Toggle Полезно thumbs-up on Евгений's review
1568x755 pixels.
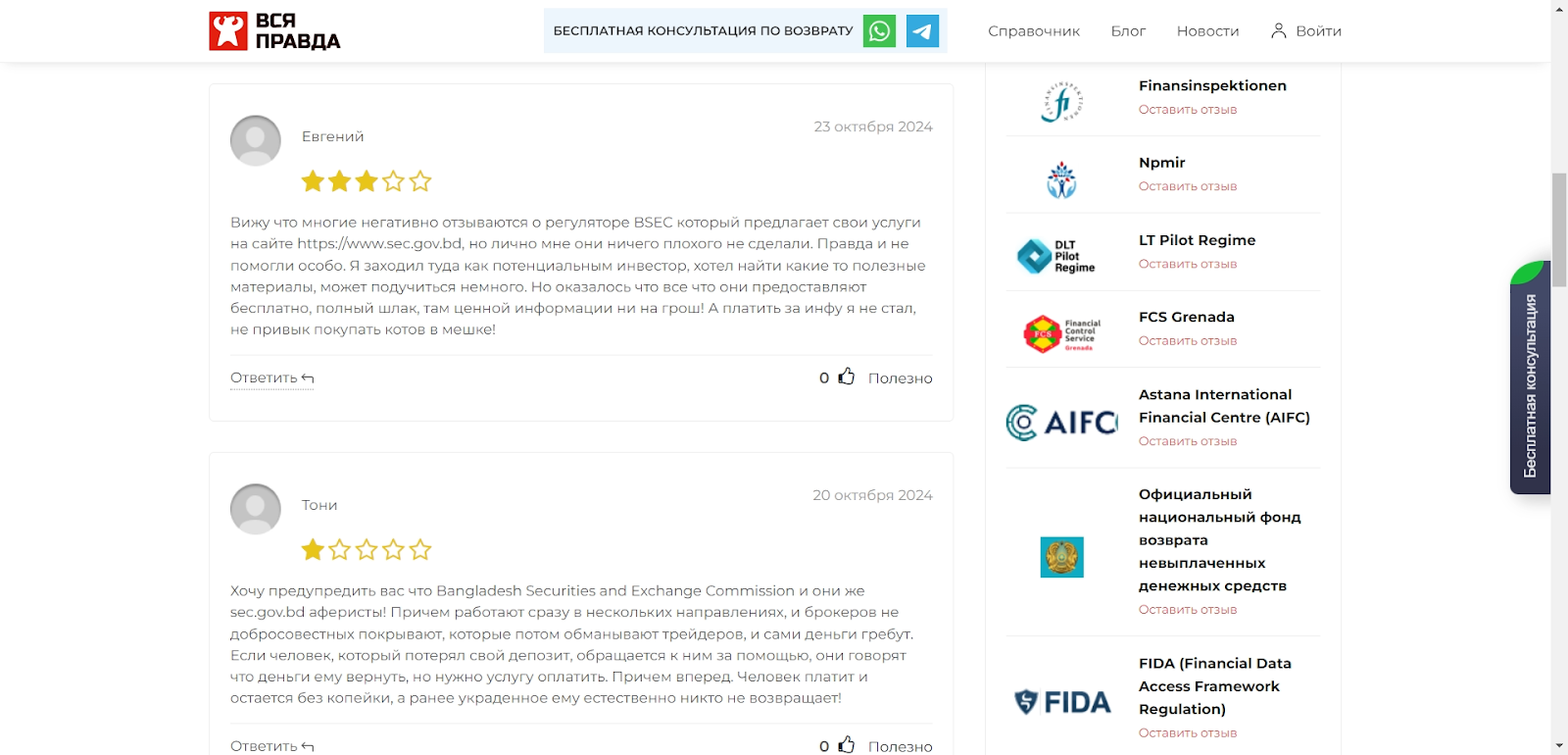[847, 377]
